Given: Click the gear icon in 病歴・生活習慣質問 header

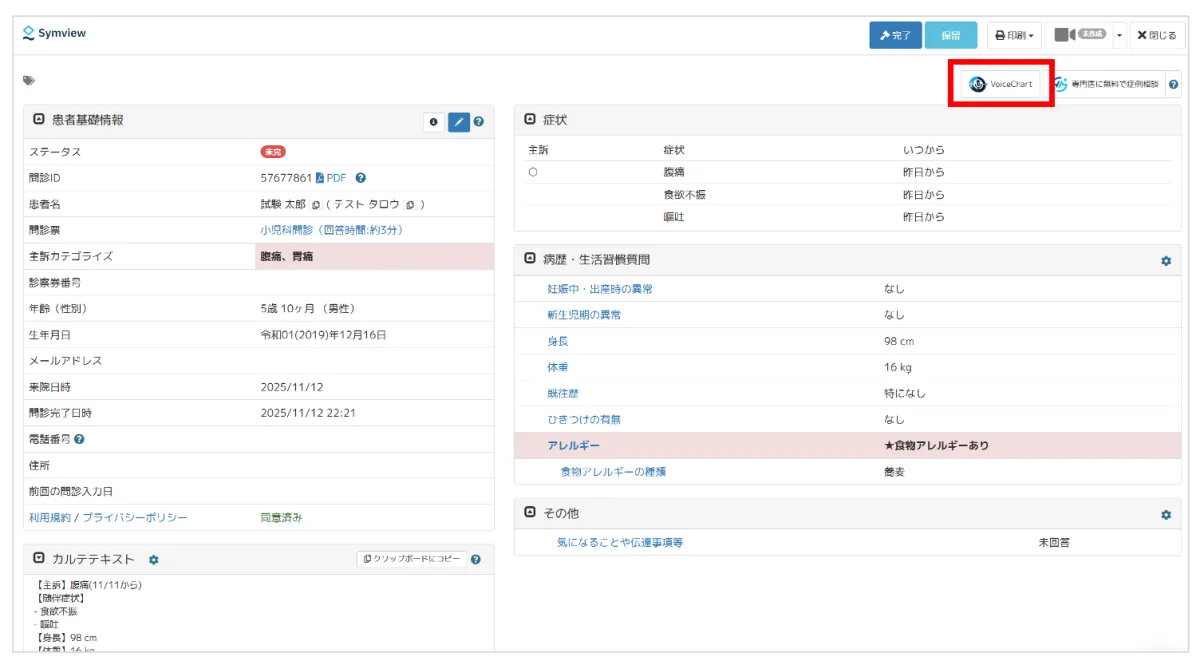Looking at the screenshot, I should coord(1166,261).
